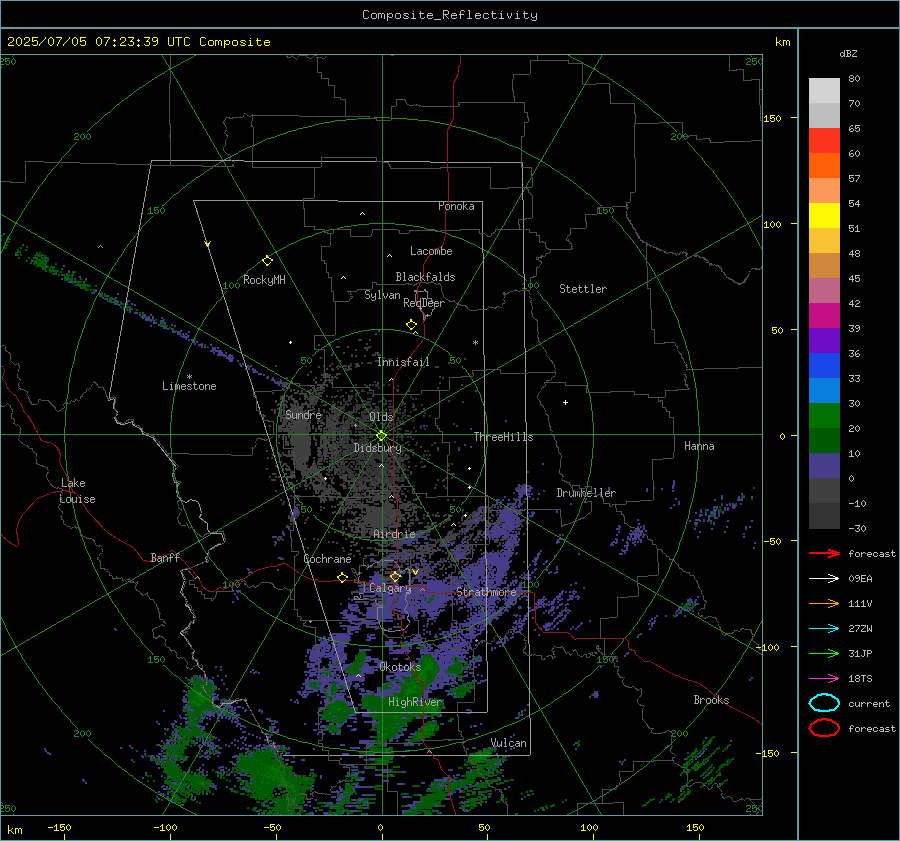Image resolution: width=900 pixels, height=841 pixels.
Task: Click the Didsbury label
Action: coord(378,448)
